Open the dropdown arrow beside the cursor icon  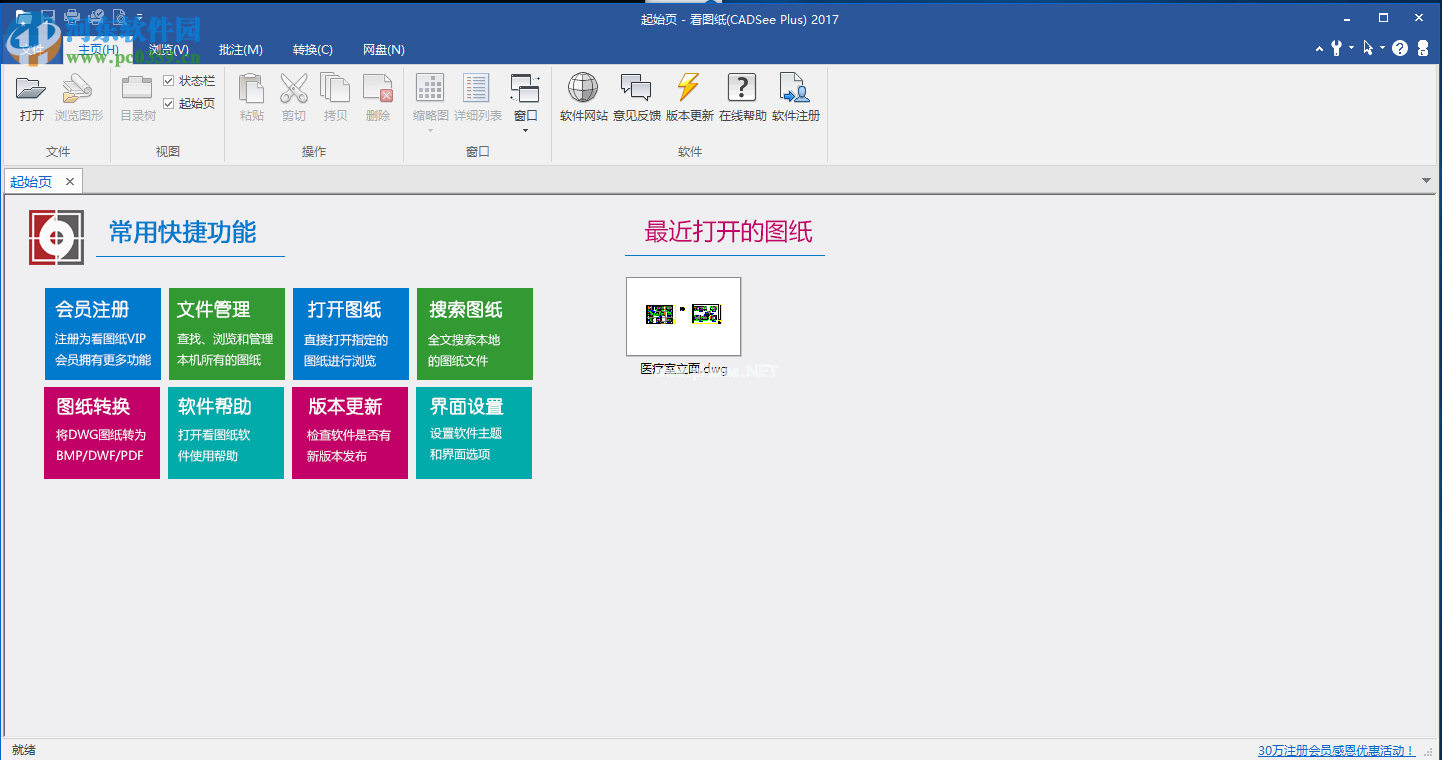coord(1382,47)
